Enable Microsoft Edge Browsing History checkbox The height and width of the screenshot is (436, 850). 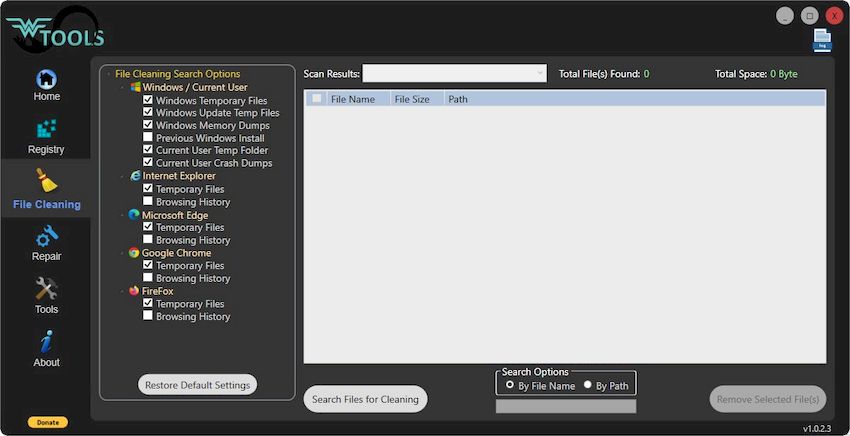pyautogui.click(x=147, y=239)
